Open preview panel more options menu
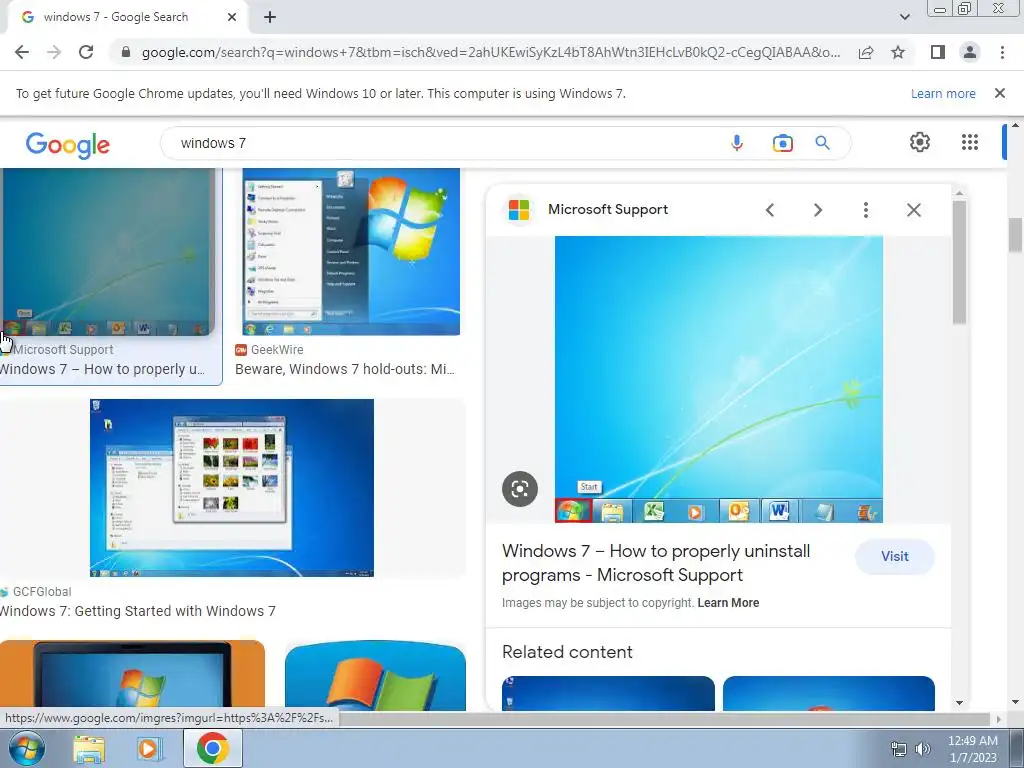The image size is (1024, 768). pyautogui.click(x=865, y=210)
